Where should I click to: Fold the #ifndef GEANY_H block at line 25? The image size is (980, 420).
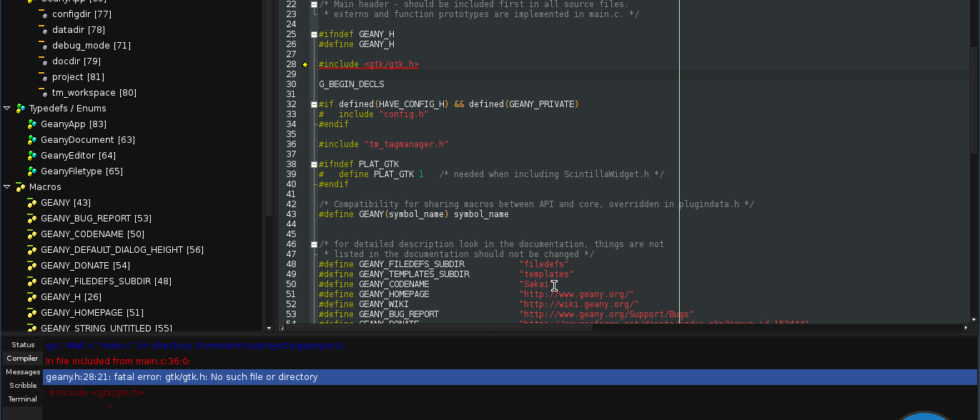tap(313, 34)
